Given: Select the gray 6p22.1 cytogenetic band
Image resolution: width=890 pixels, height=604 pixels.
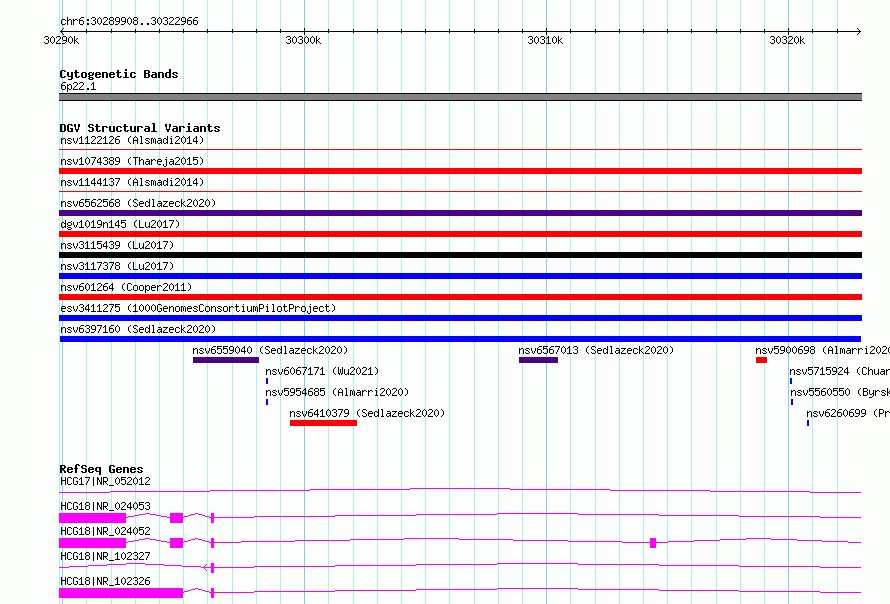Looking at the screenshot, I should point(460,97).
